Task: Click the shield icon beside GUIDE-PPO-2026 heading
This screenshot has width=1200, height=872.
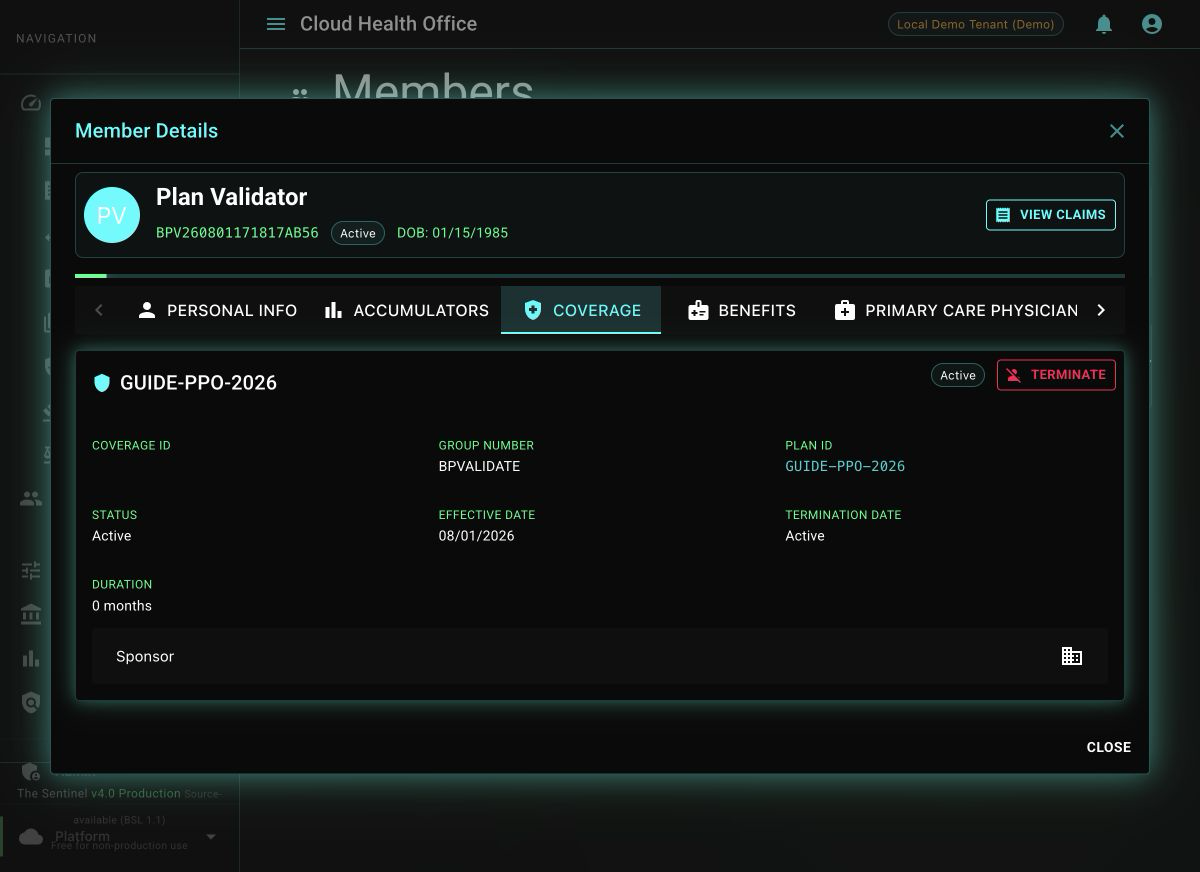Action: pos(101,383)
